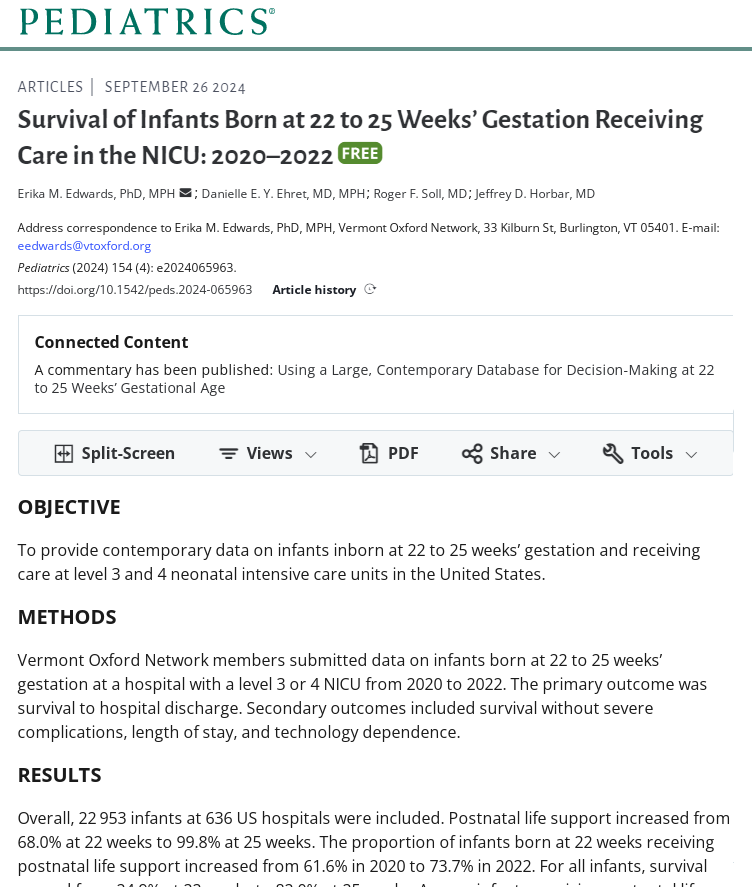Click the Pediatrics journal logo
This screenshot has height=887, width=752.
146,21
